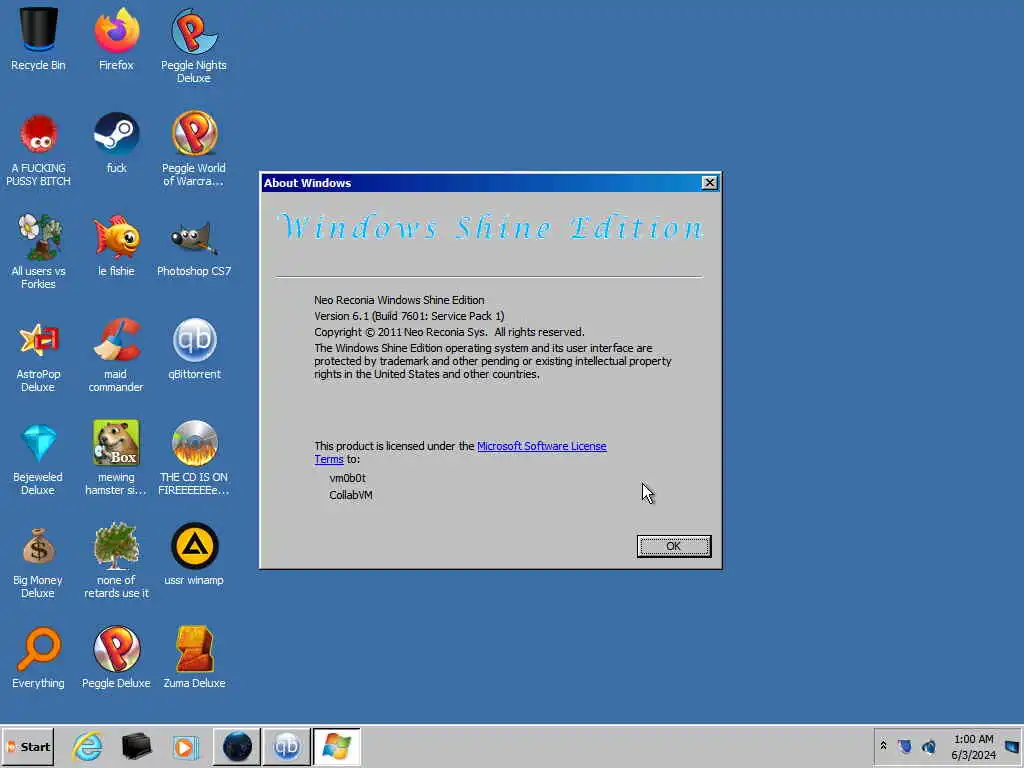1024x768 pixels.
Task: Select the le fishie goldfish icon
Action: 116,245
